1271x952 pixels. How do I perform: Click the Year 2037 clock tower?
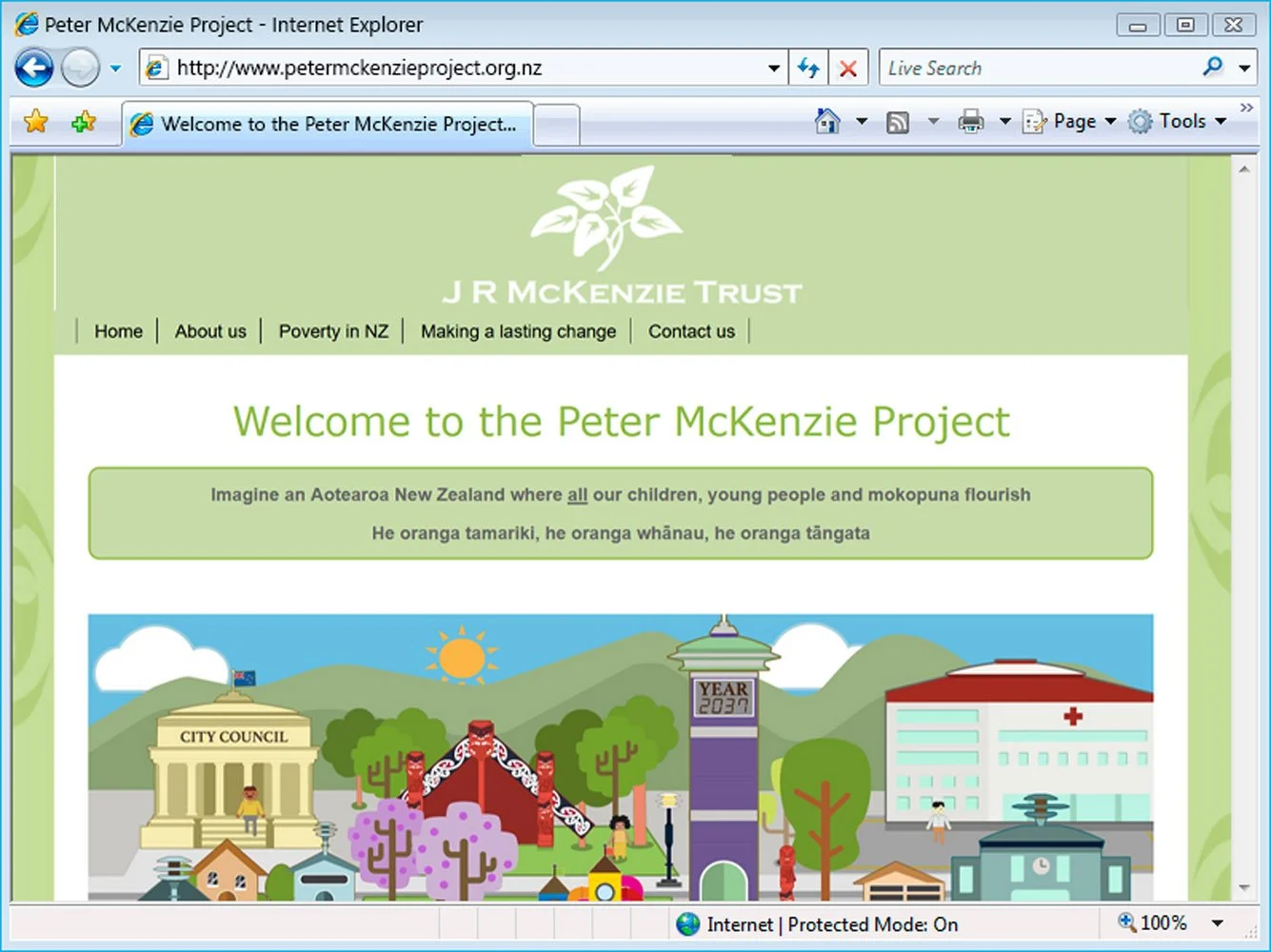click(724, 757)
